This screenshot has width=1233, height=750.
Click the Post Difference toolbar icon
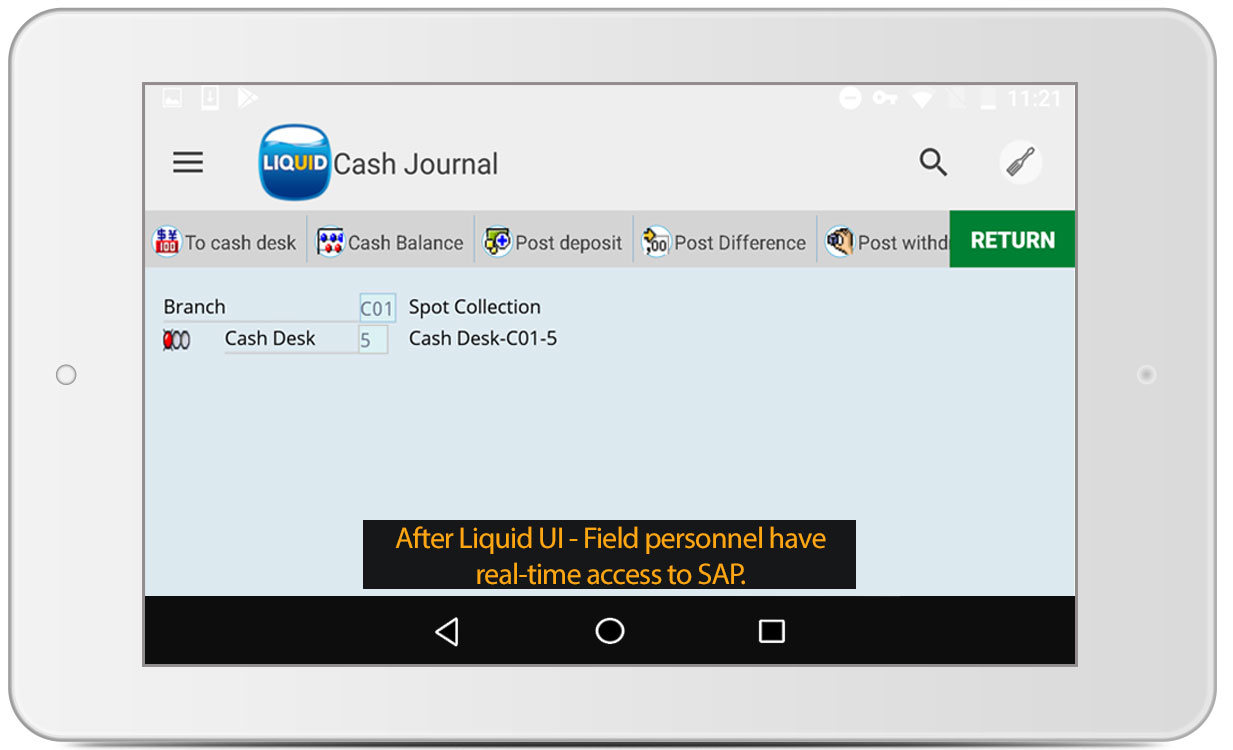point(656,242)
